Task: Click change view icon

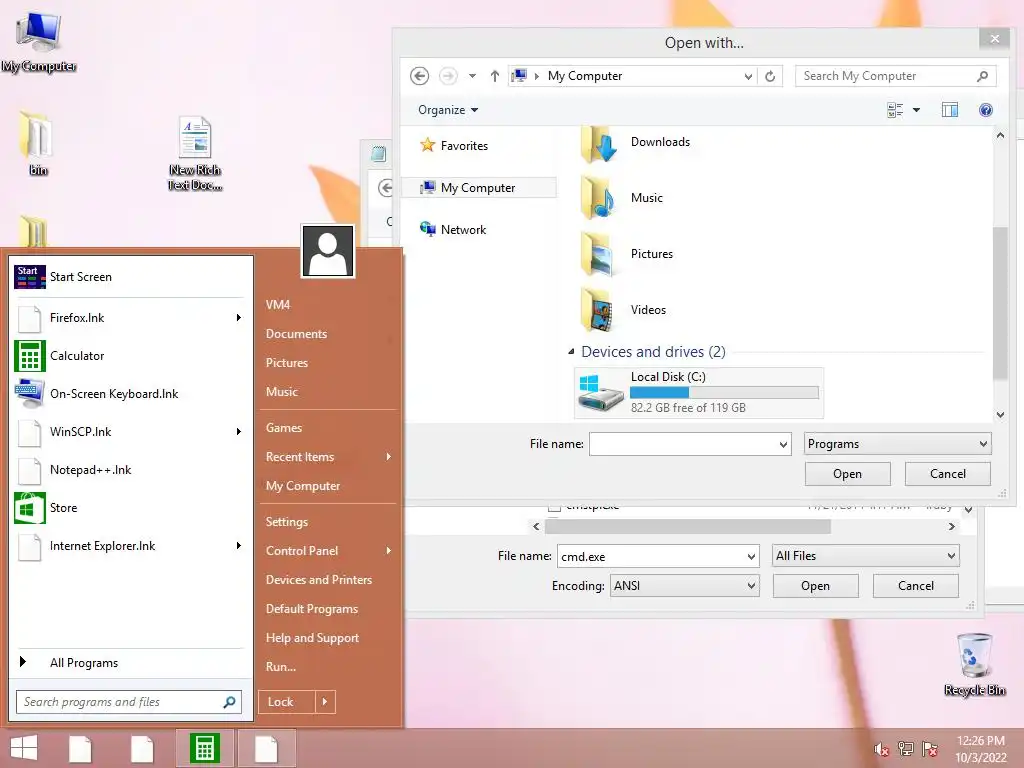Action: [895, 110]
